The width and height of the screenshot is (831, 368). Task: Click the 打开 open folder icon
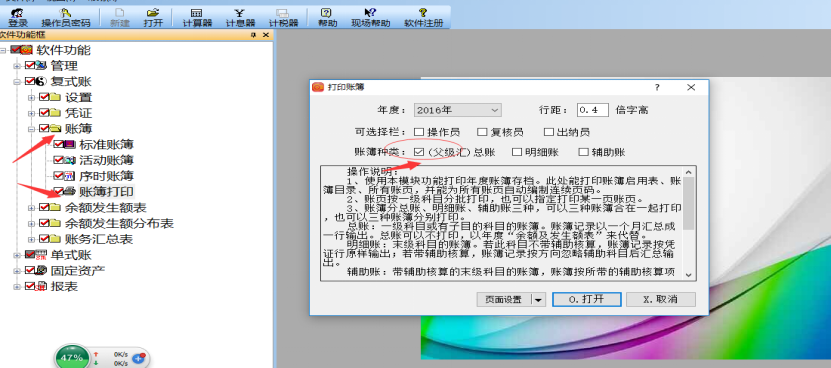pos(153,17)
